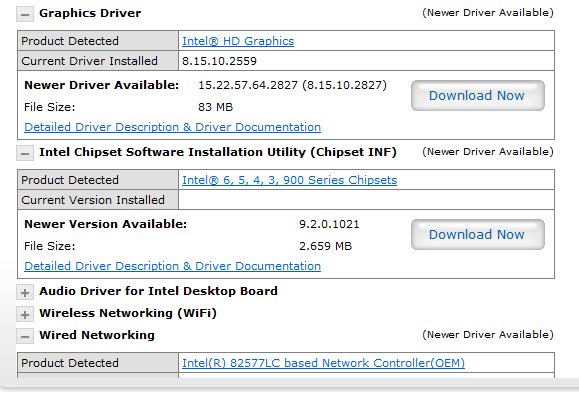Expand Wireless Networking (WiFi) section
The height and width of the screenshot is (394, 579).
[25, 314]
